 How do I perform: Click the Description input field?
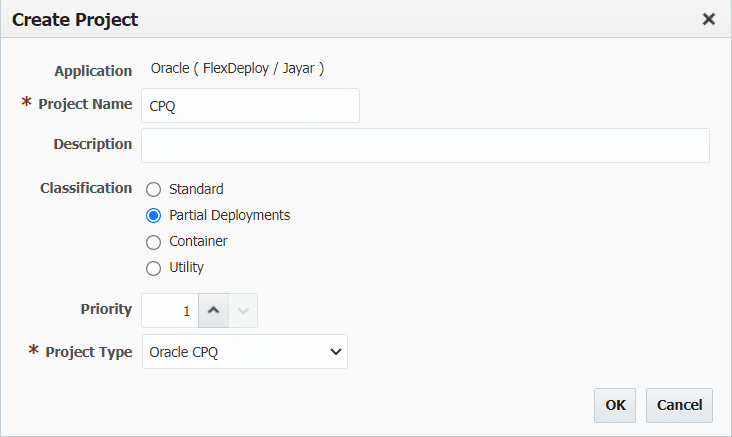[425, 146]
